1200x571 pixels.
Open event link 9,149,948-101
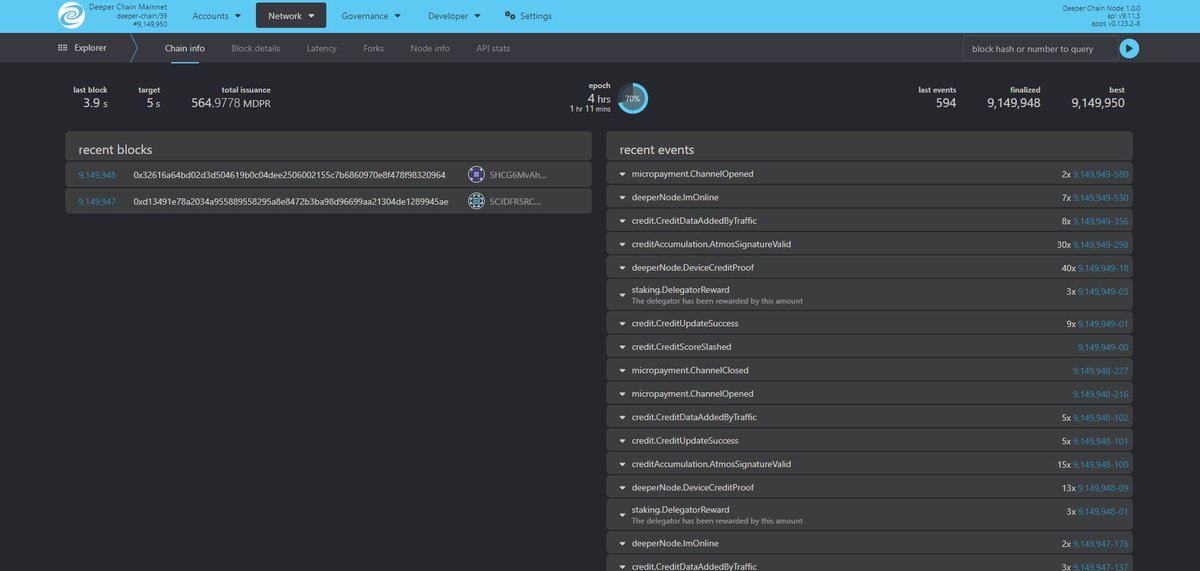pyautogui.click(x=1101, y=441)
